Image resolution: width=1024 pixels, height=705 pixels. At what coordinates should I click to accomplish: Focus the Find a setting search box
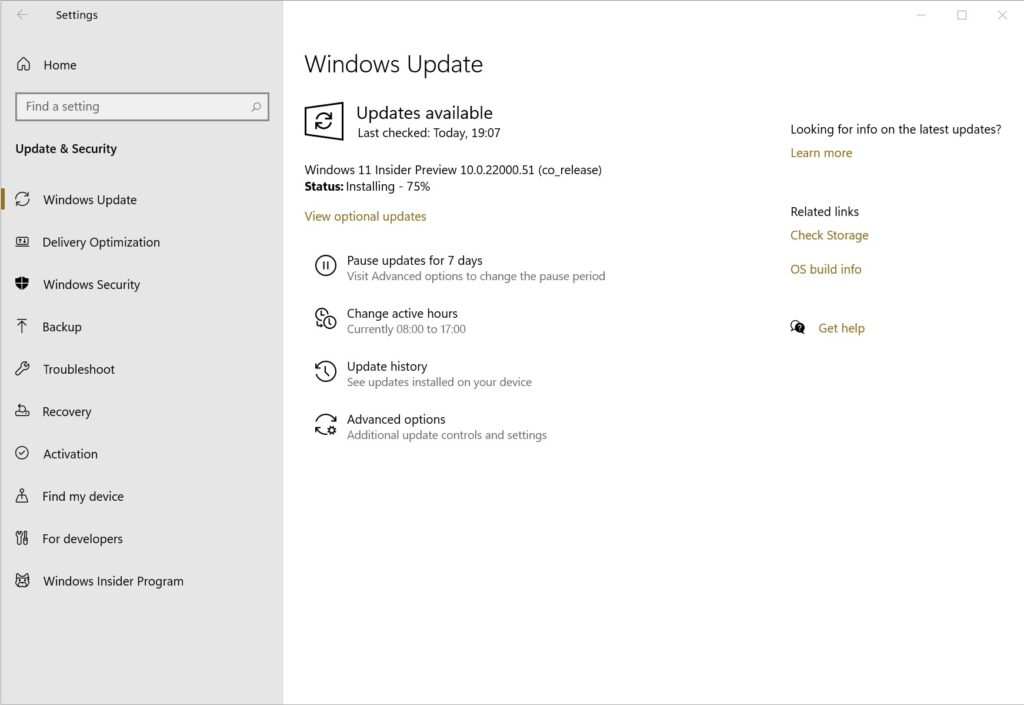[x=130, y=107]
